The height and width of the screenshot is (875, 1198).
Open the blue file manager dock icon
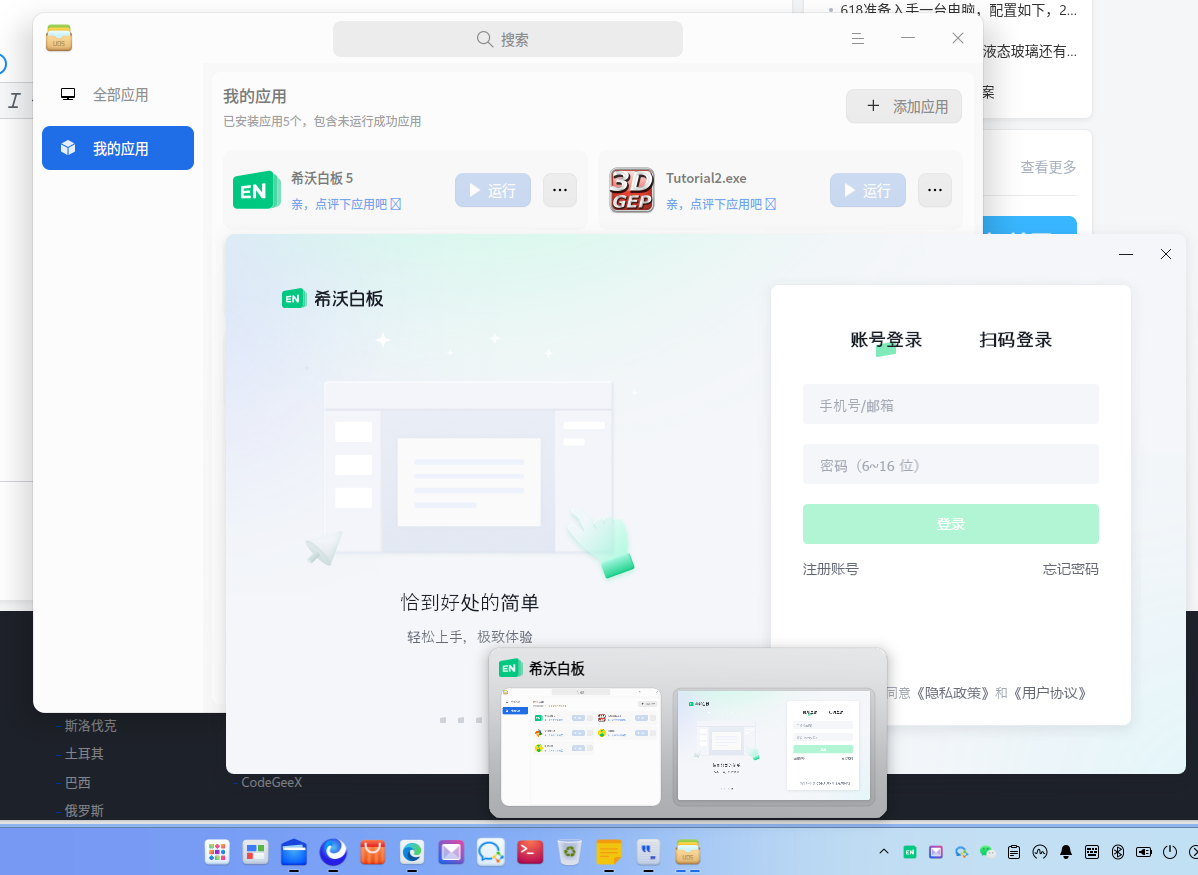pos(294,851)
